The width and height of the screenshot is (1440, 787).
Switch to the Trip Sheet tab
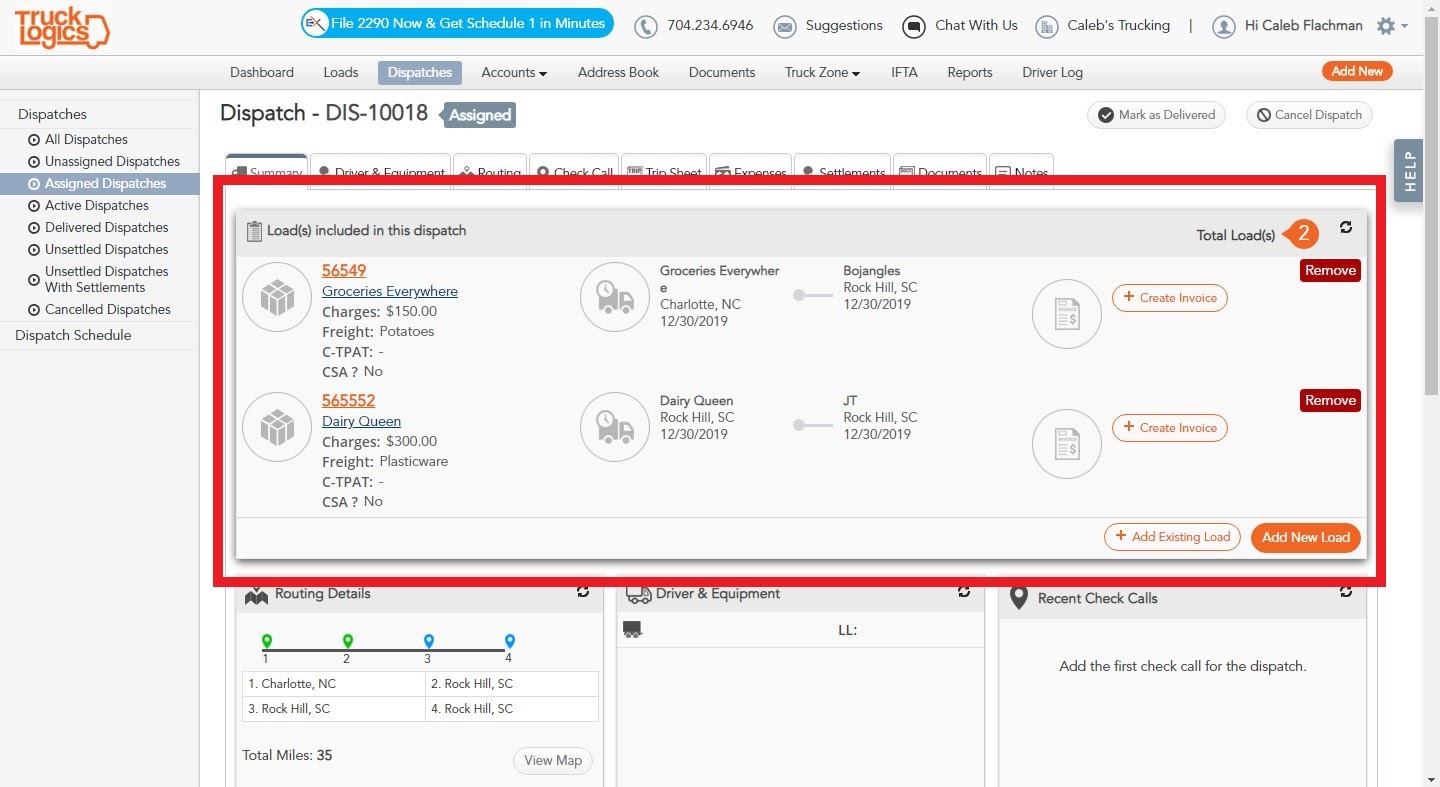(x=664, y=170)
